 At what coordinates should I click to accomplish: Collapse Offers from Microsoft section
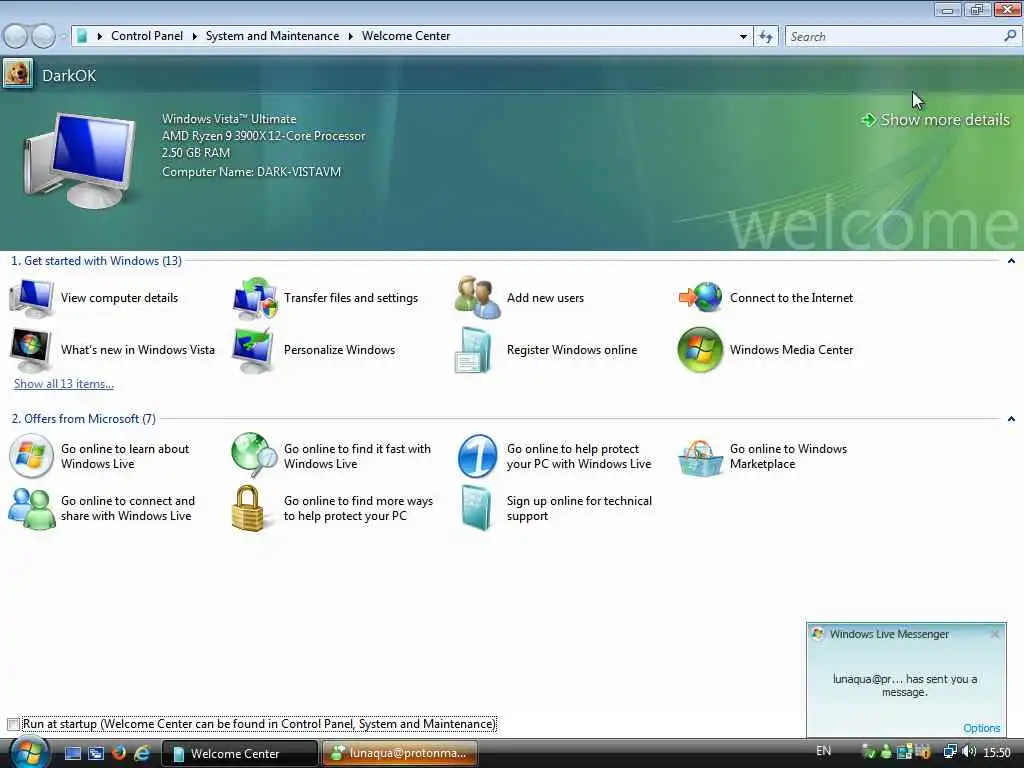(1011, 419)
